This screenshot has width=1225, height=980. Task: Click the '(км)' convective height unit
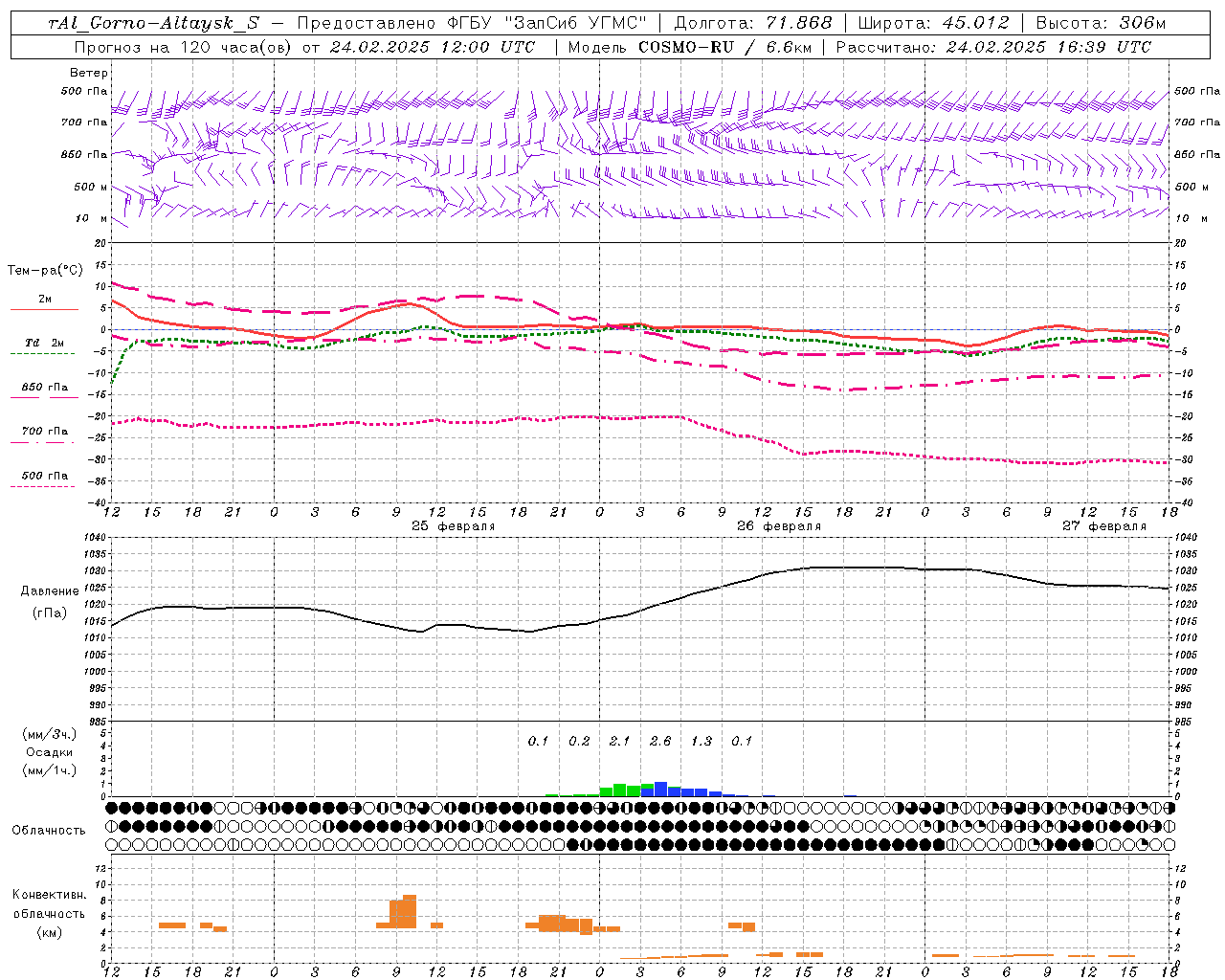pyautogui.click(x=50, y=932)
